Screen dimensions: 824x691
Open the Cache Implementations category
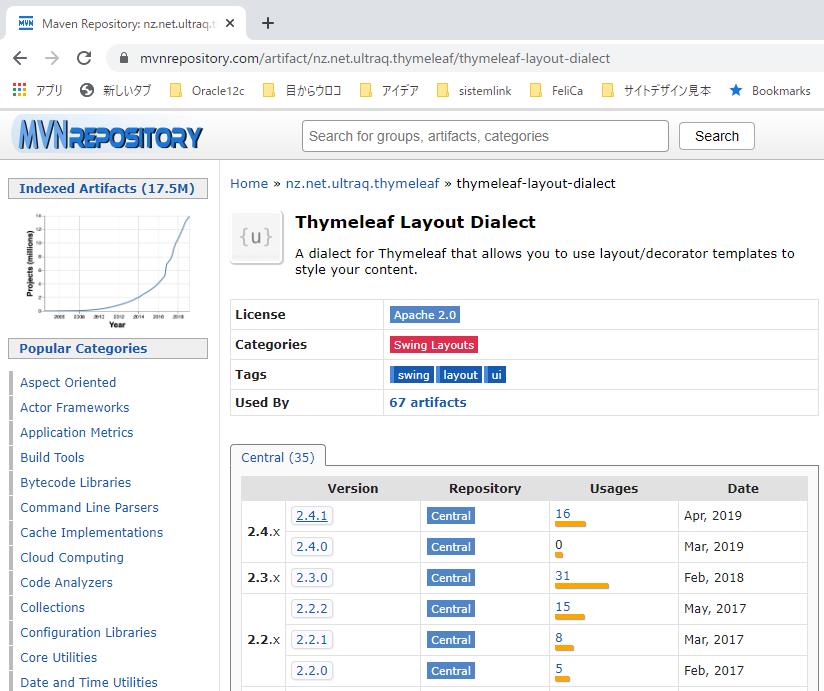pyautogui.click(x=91, y=532)
